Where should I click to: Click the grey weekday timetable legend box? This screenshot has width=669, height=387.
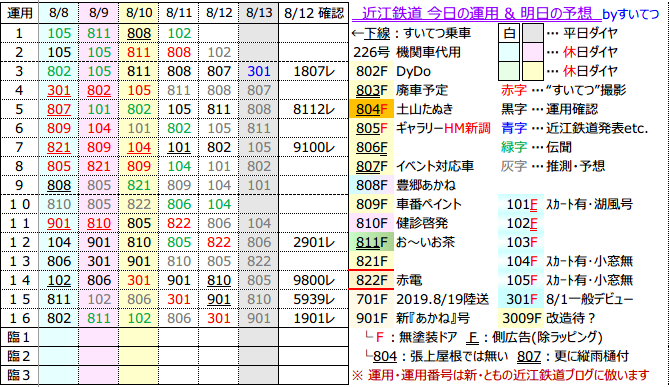pos(533,33)
